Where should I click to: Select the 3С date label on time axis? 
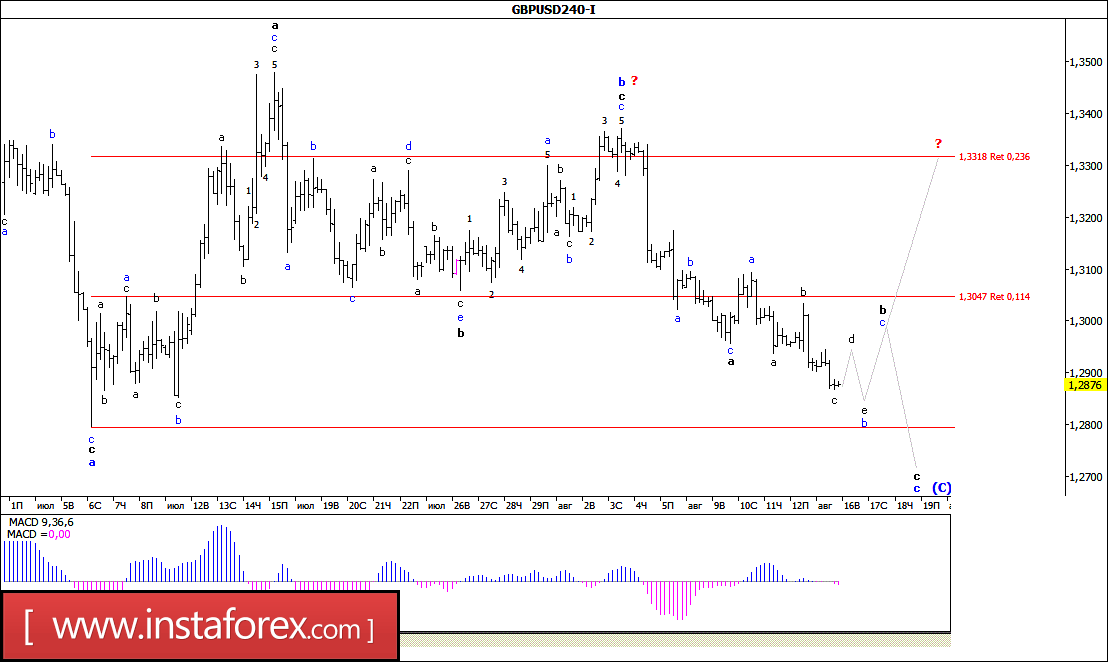point(616,506)
